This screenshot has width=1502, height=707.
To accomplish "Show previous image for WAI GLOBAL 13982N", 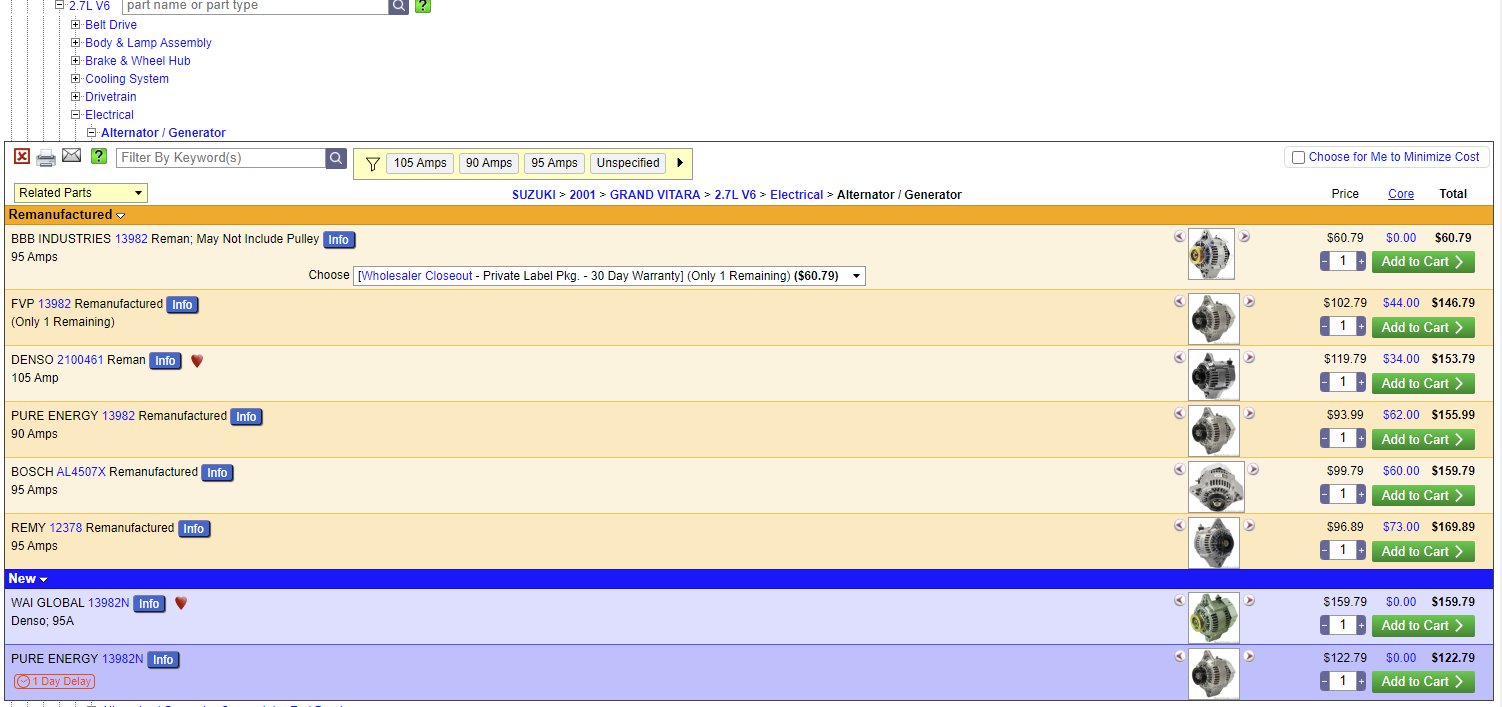I will 1180,601.
